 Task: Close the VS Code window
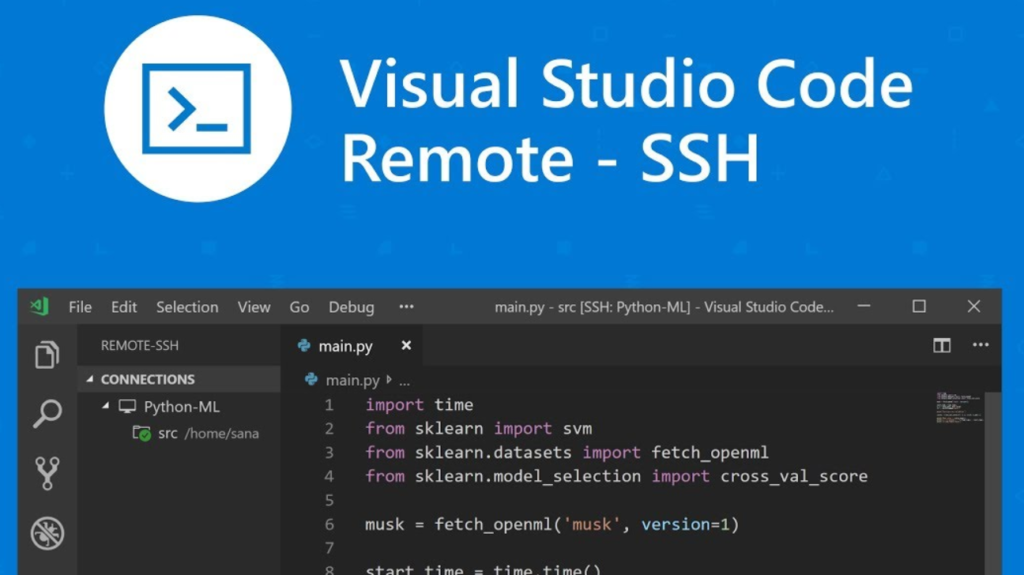coord(974,306)
